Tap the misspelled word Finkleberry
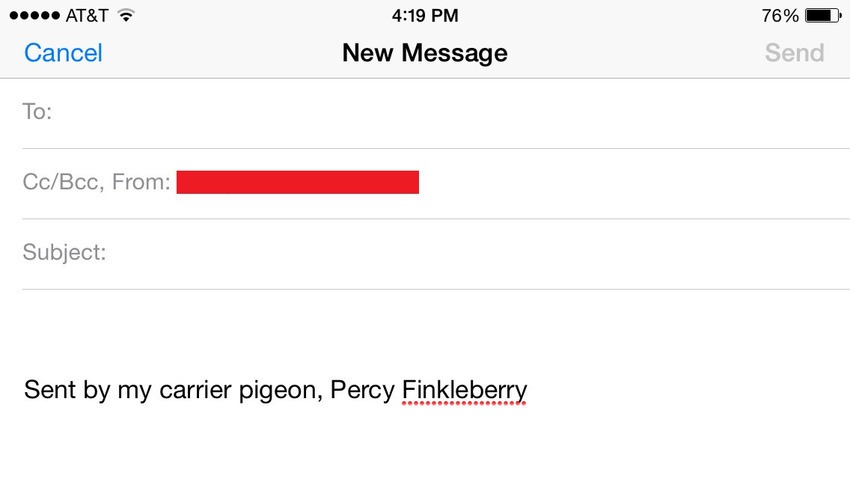 pyautogui.click(x=464, y=391)
